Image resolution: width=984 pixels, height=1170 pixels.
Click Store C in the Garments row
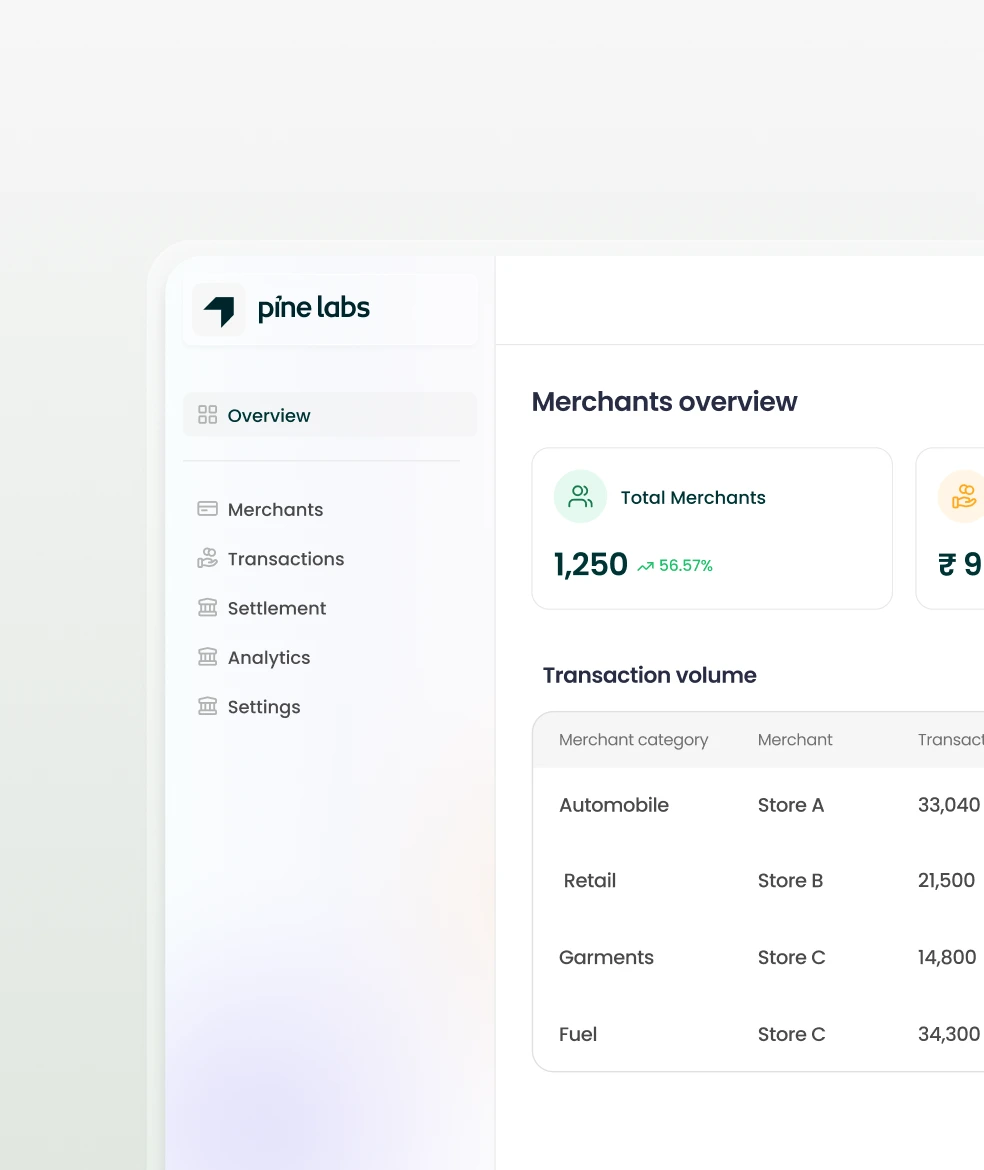click(792, 957)
